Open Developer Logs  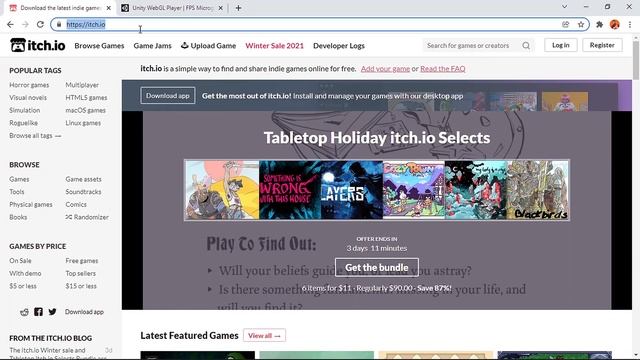tap(339, 46)
